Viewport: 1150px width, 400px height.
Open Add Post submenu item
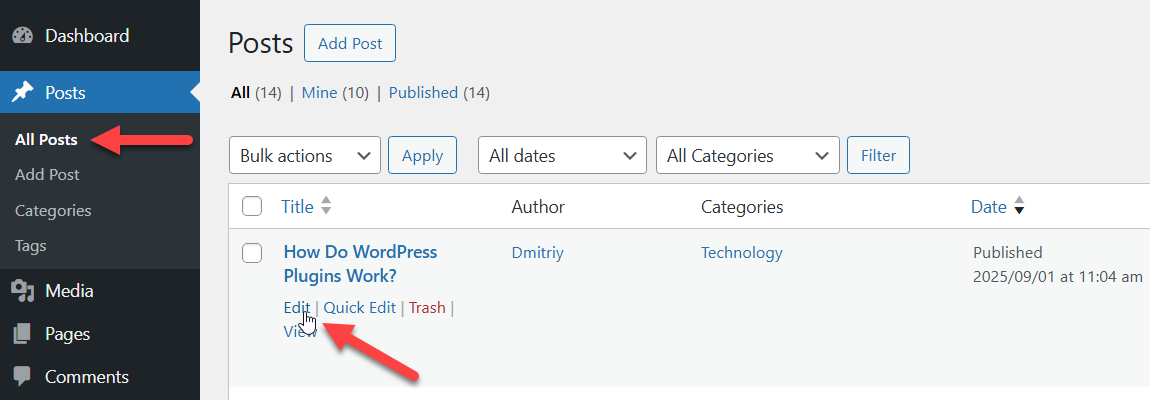(47, 175)
